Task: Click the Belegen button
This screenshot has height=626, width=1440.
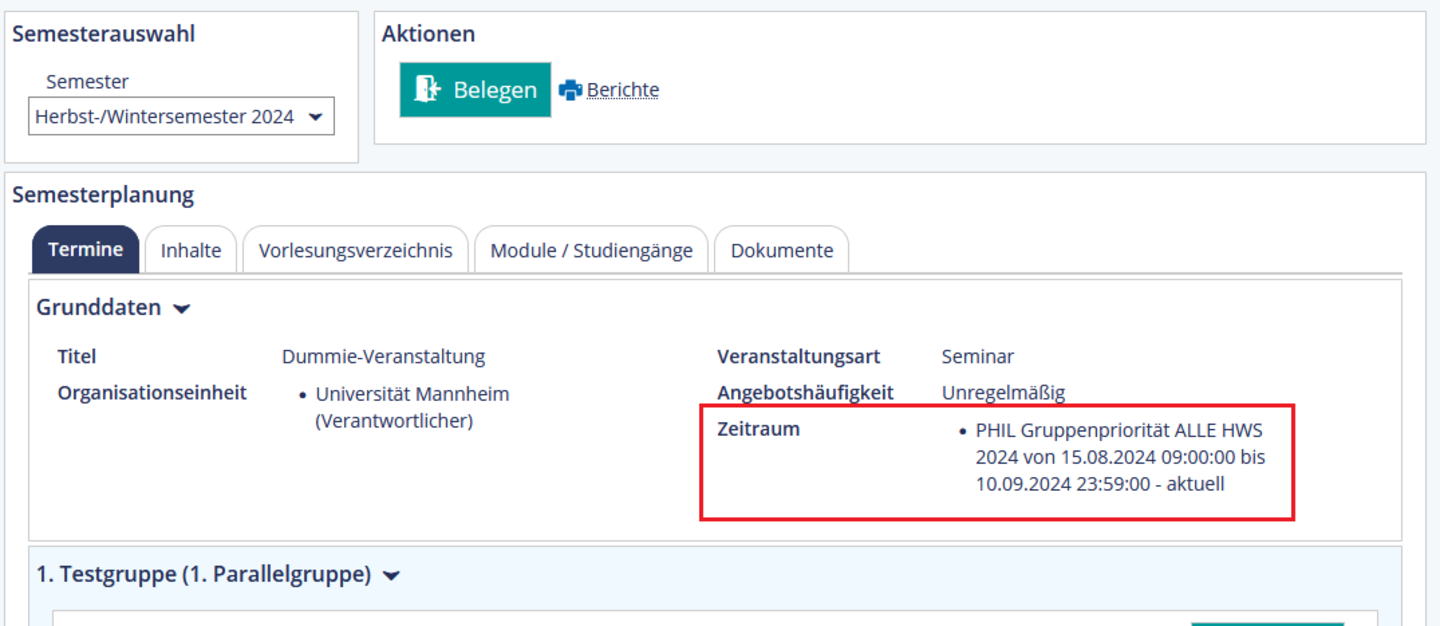Action: (475, 90)
